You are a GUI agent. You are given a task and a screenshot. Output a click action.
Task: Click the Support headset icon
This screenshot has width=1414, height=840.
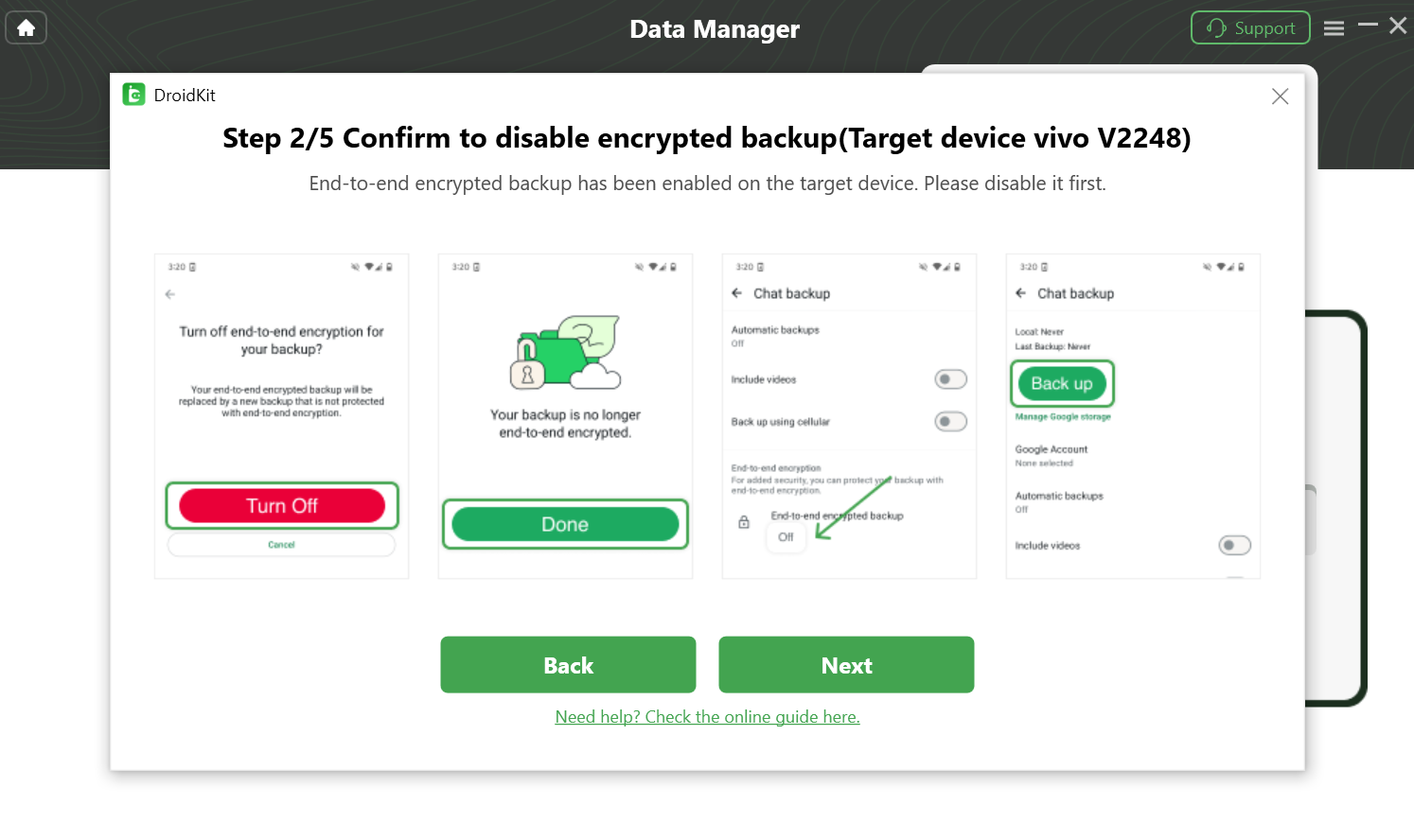[1214, 27]
